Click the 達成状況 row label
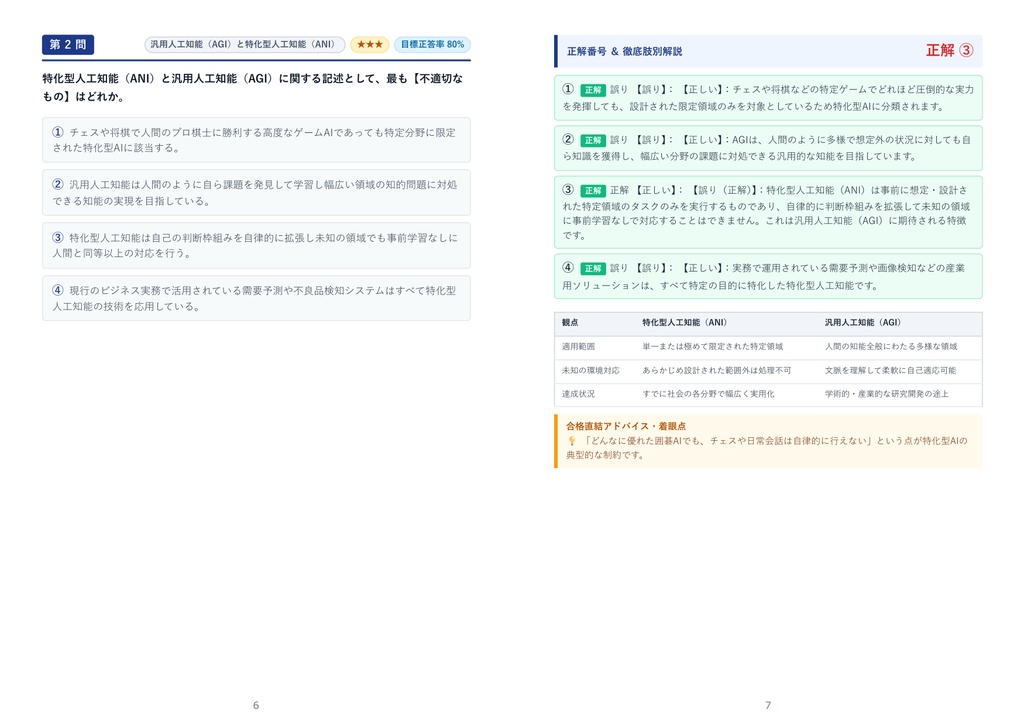 pyautogui.click(x=578, y=394)
